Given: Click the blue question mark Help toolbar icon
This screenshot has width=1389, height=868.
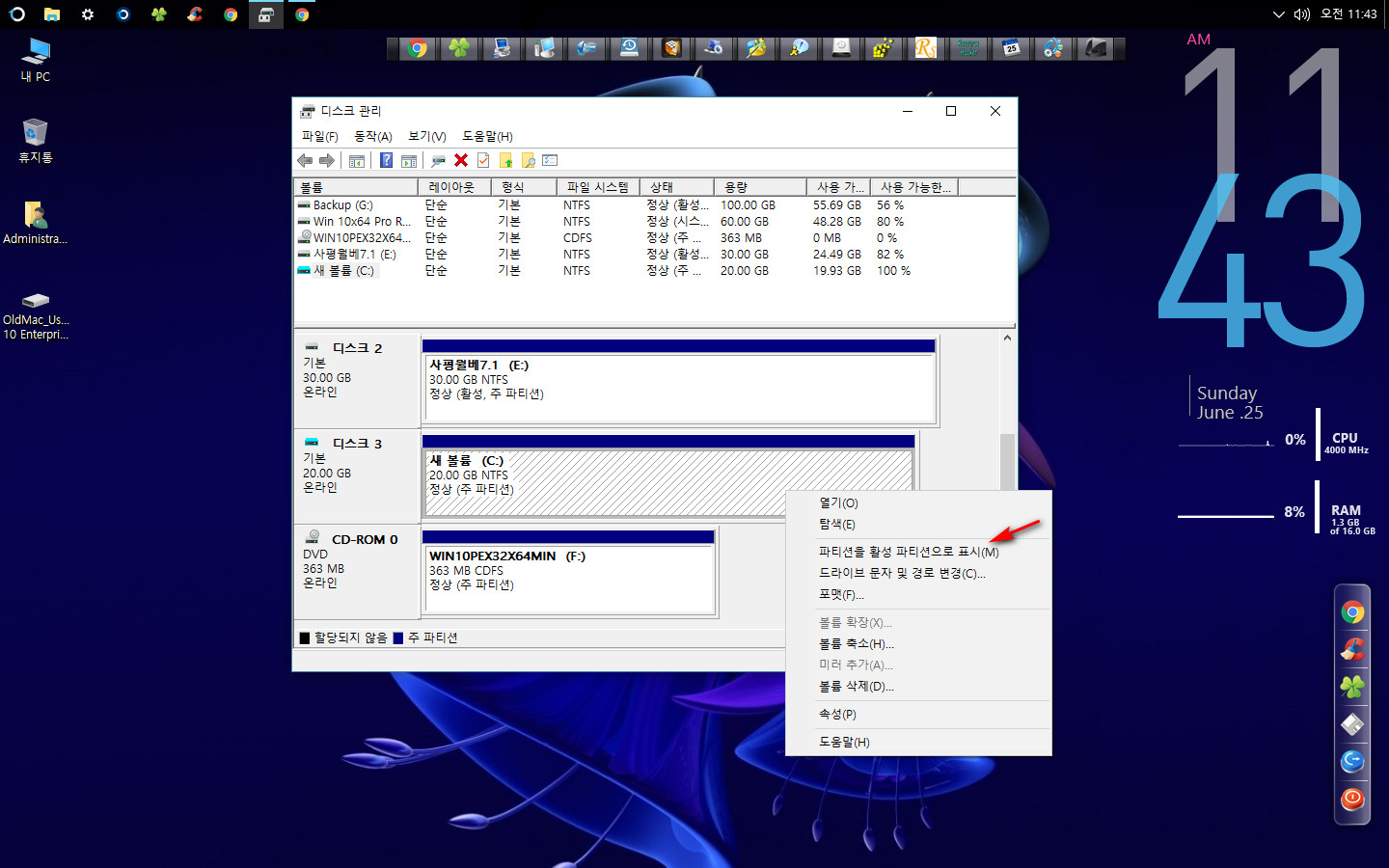Looking at the screenshot, I should point(386,160).
